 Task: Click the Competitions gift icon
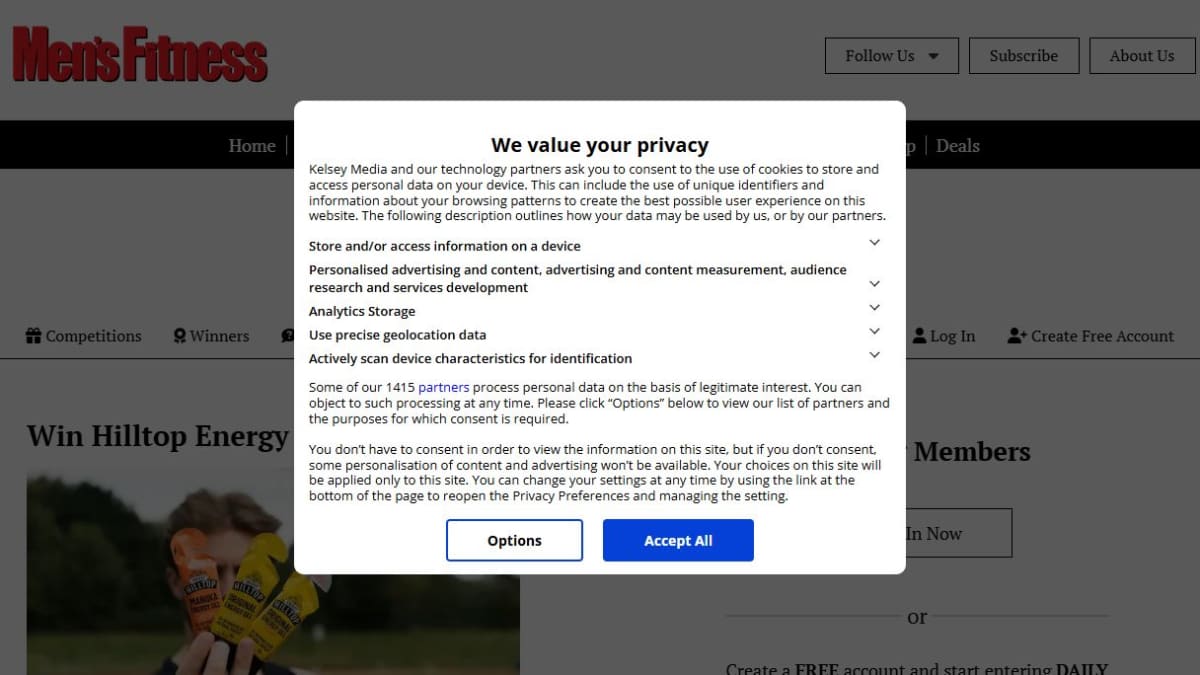coord(34,336)
